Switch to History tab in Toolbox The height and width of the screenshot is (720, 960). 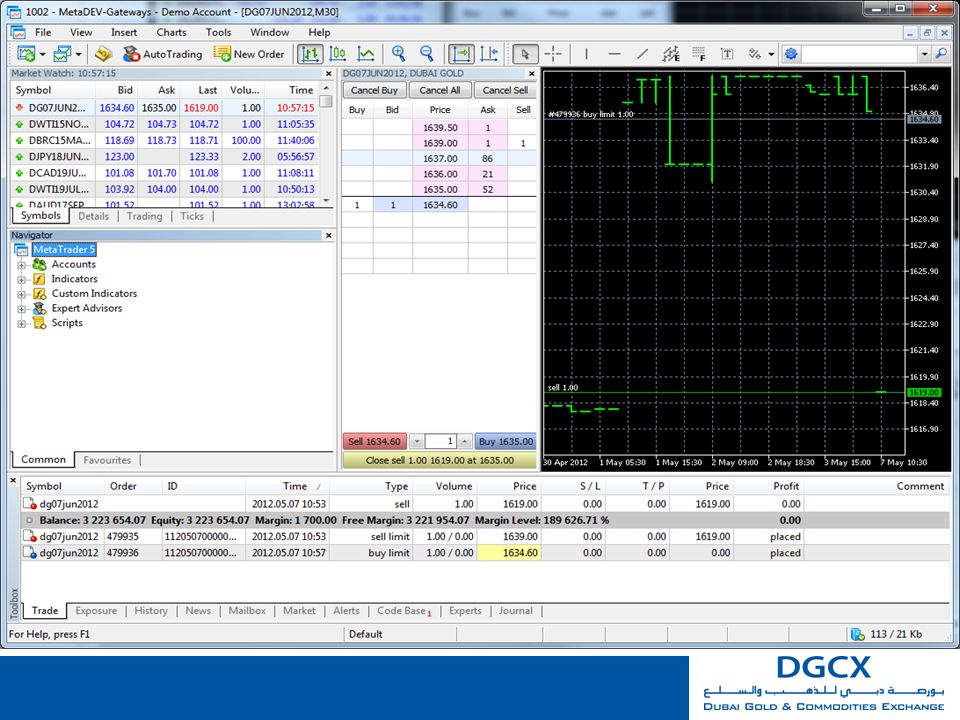(151, 610)
